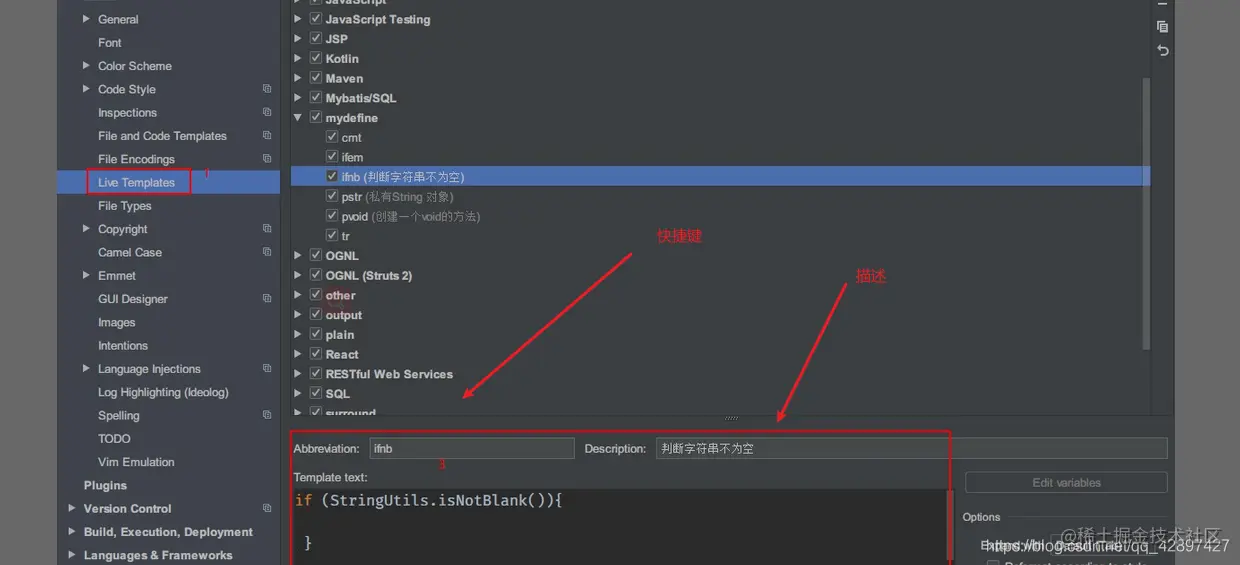Uncheck the JavaScript Testing group checkbox
This screenshot has width=1240, height=565.
[316, 19]
